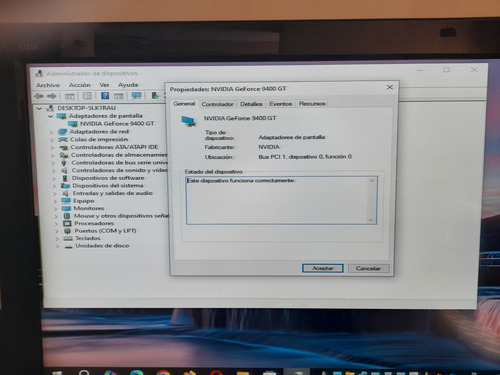Screen dimensions: 500x375
Task: Maximize the Administrador de dispositivos window
Action: coord(447,70)
